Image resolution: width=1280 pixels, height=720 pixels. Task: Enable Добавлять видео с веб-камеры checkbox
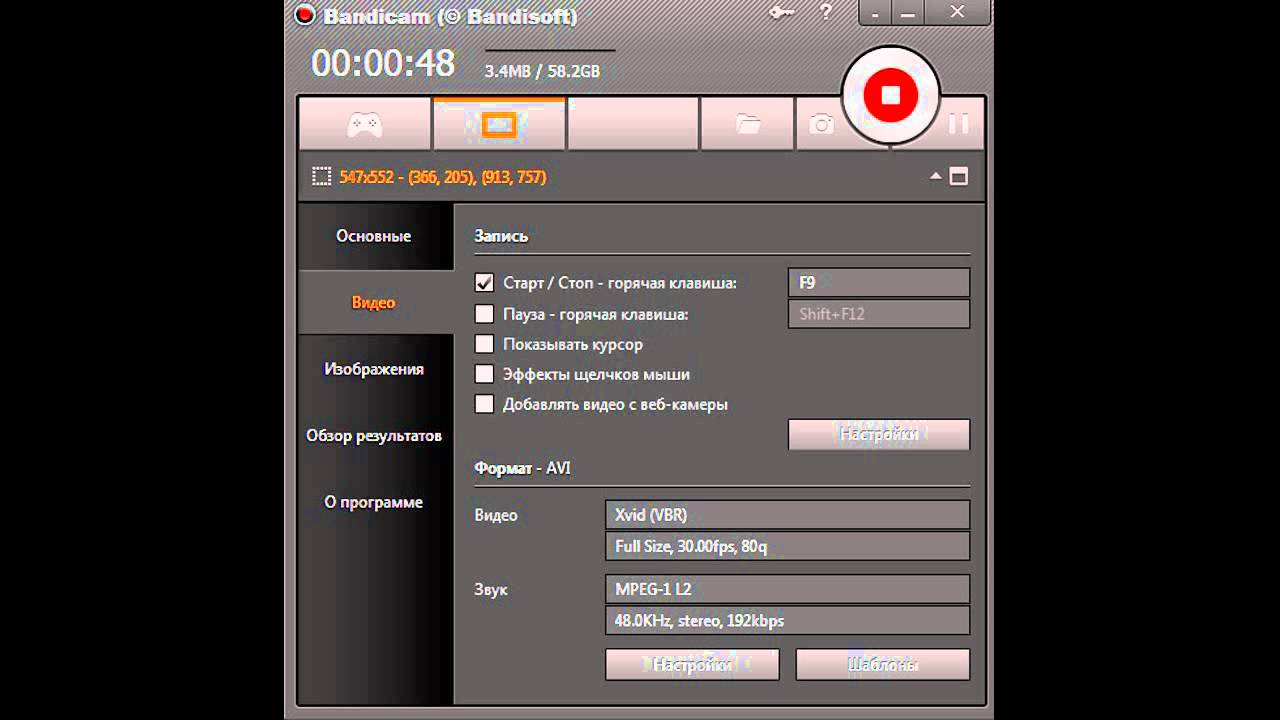pyautogui.click(x=484, y=404)
